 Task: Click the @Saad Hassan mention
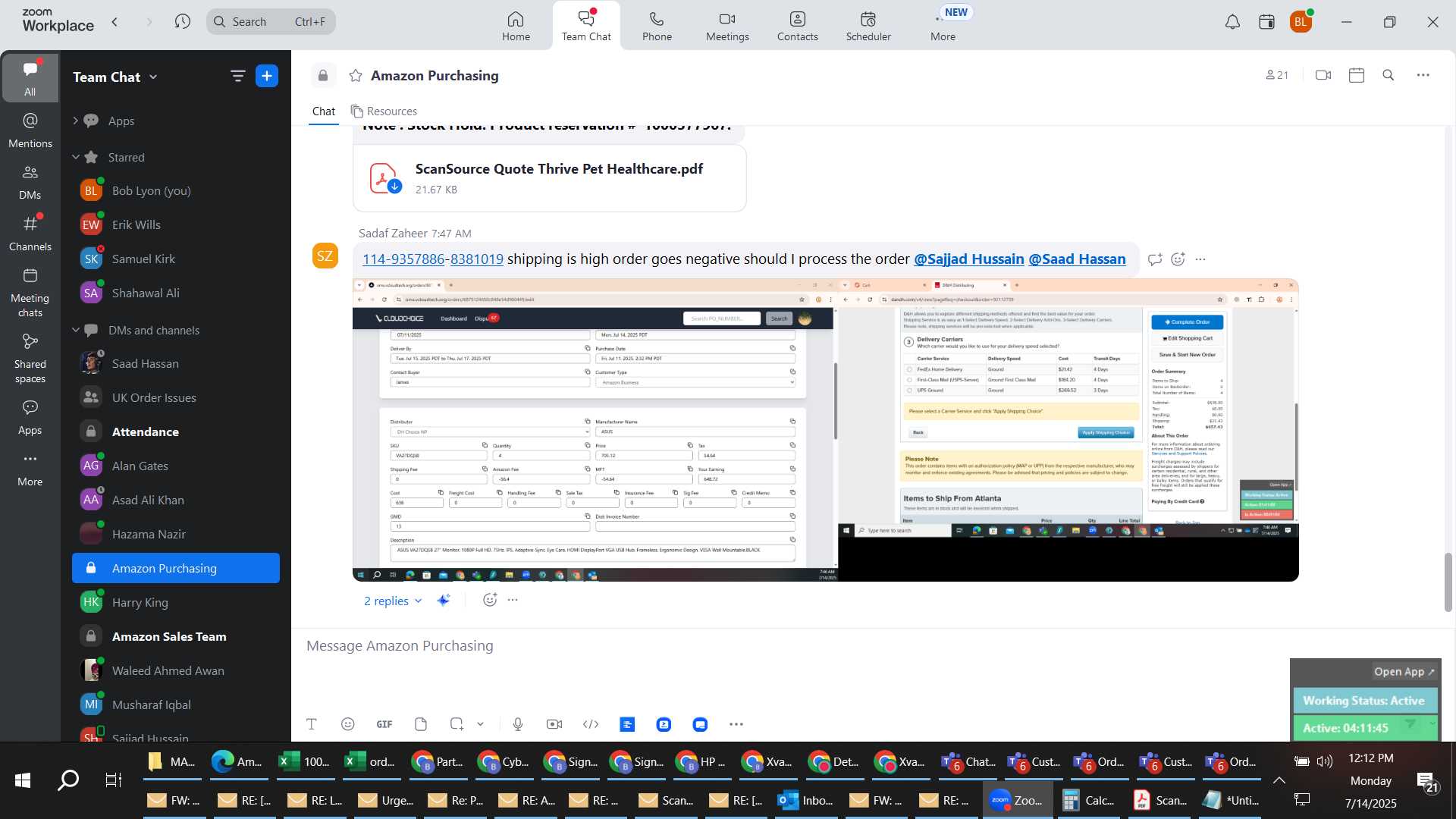[x=1077, y=259]
